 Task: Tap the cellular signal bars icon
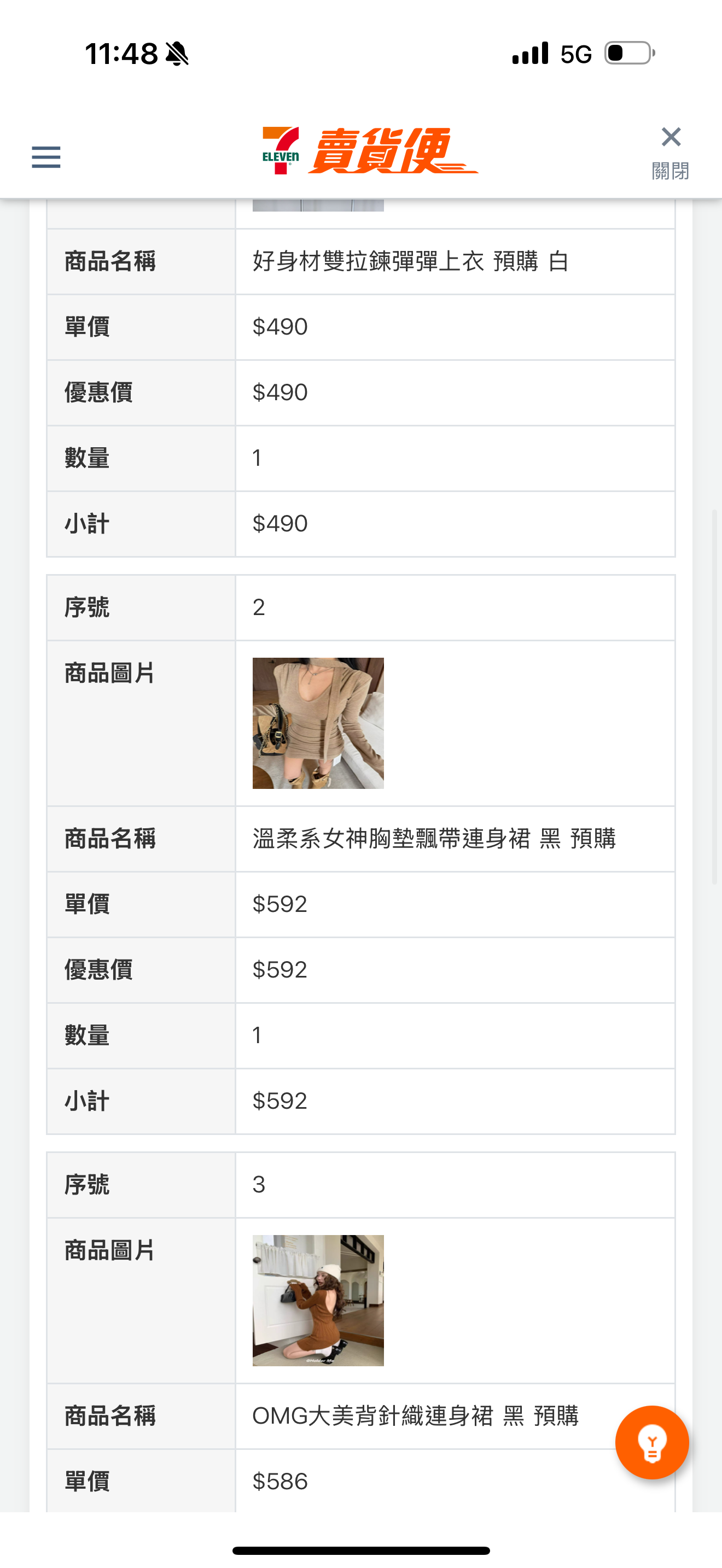click(530, 54)
